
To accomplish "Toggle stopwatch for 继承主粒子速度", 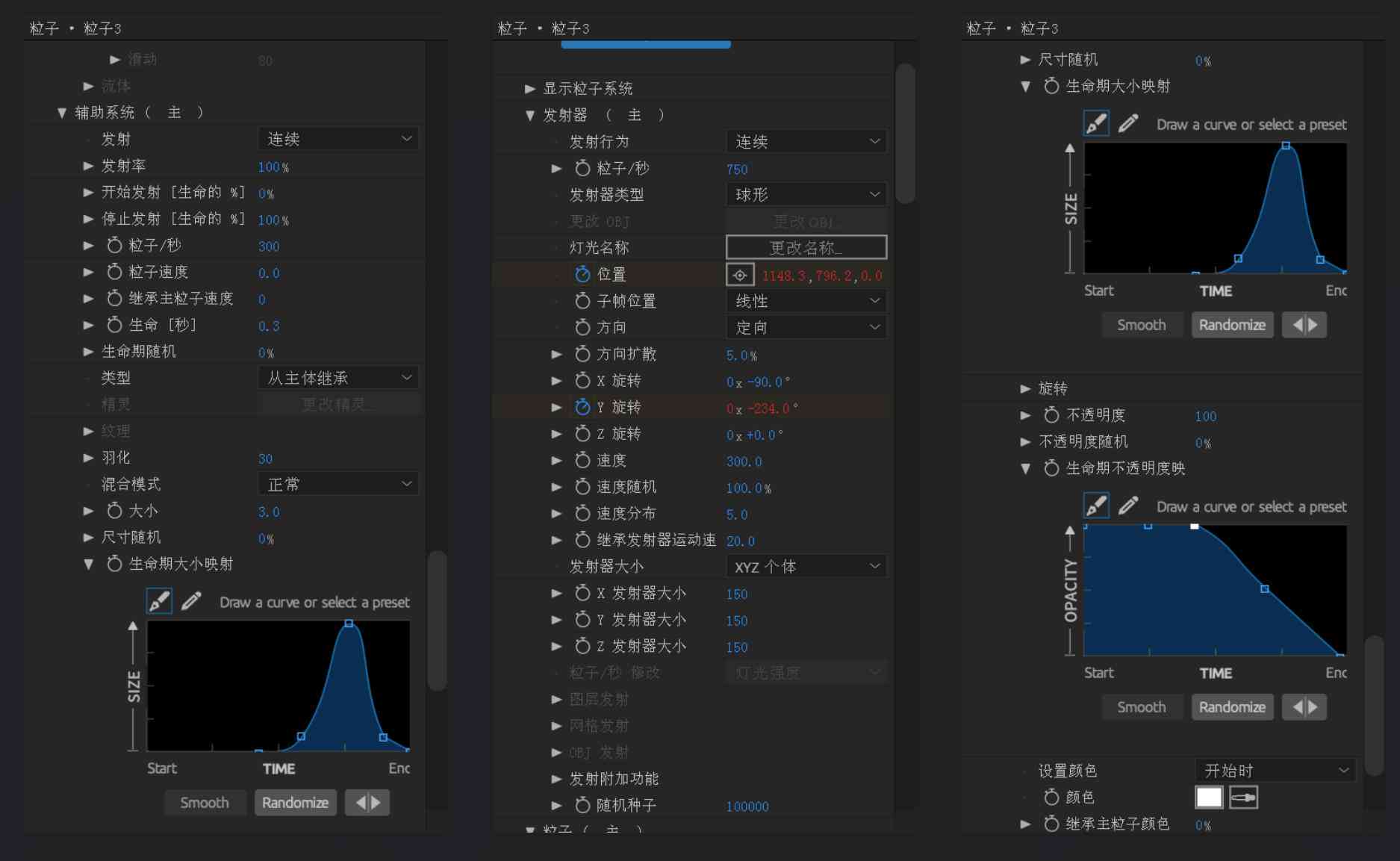I will (114, 299).
